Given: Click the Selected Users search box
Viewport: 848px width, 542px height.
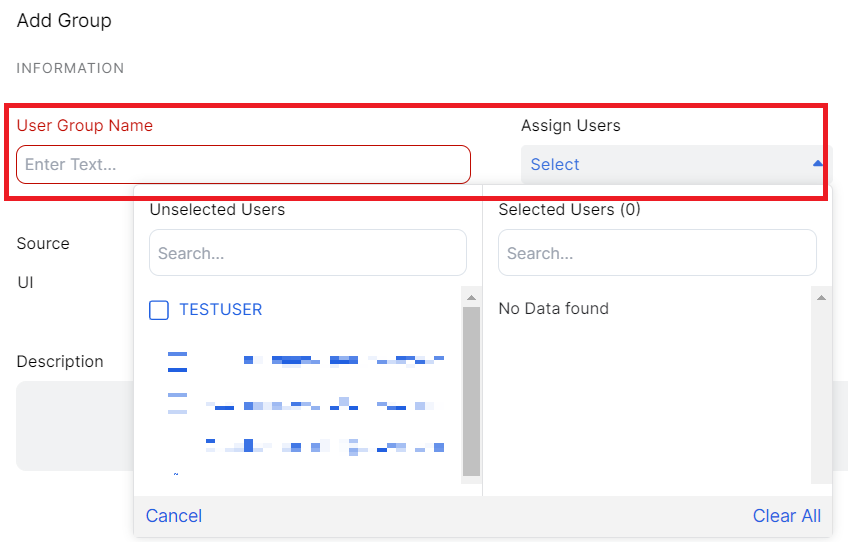Looking at the screenshot, I should [x=657, y=253].
